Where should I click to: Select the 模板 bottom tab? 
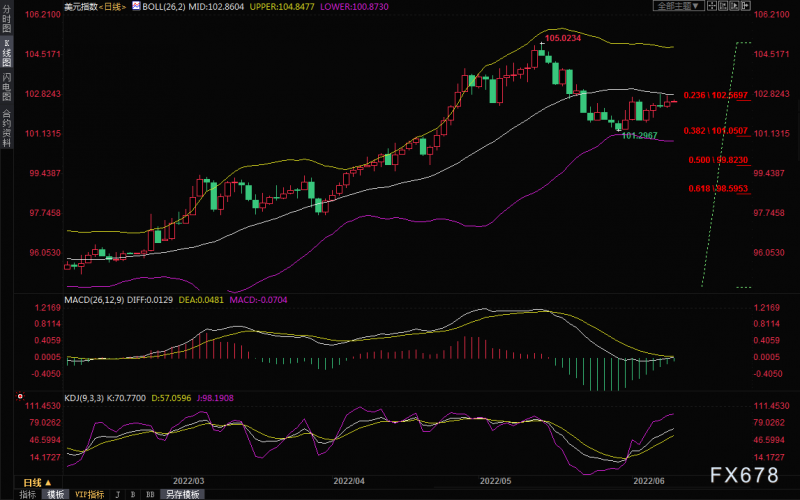pos(55,494)
